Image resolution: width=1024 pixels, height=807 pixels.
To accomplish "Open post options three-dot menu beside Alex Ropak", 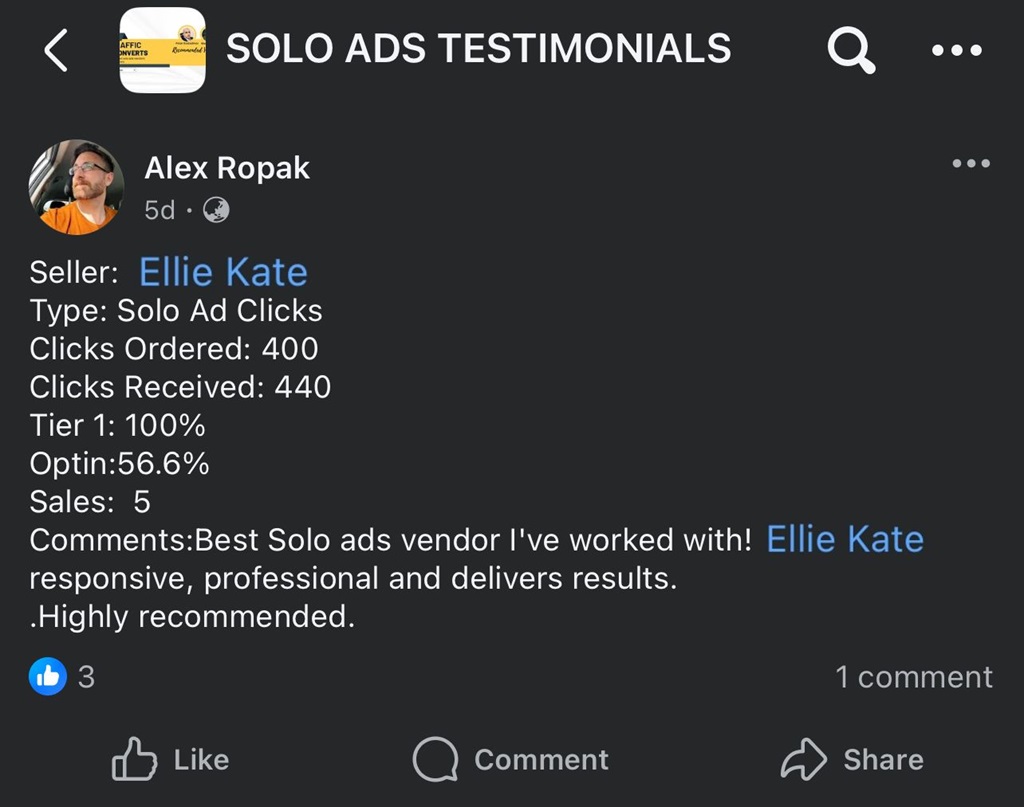I will click(x=970, y=164).
